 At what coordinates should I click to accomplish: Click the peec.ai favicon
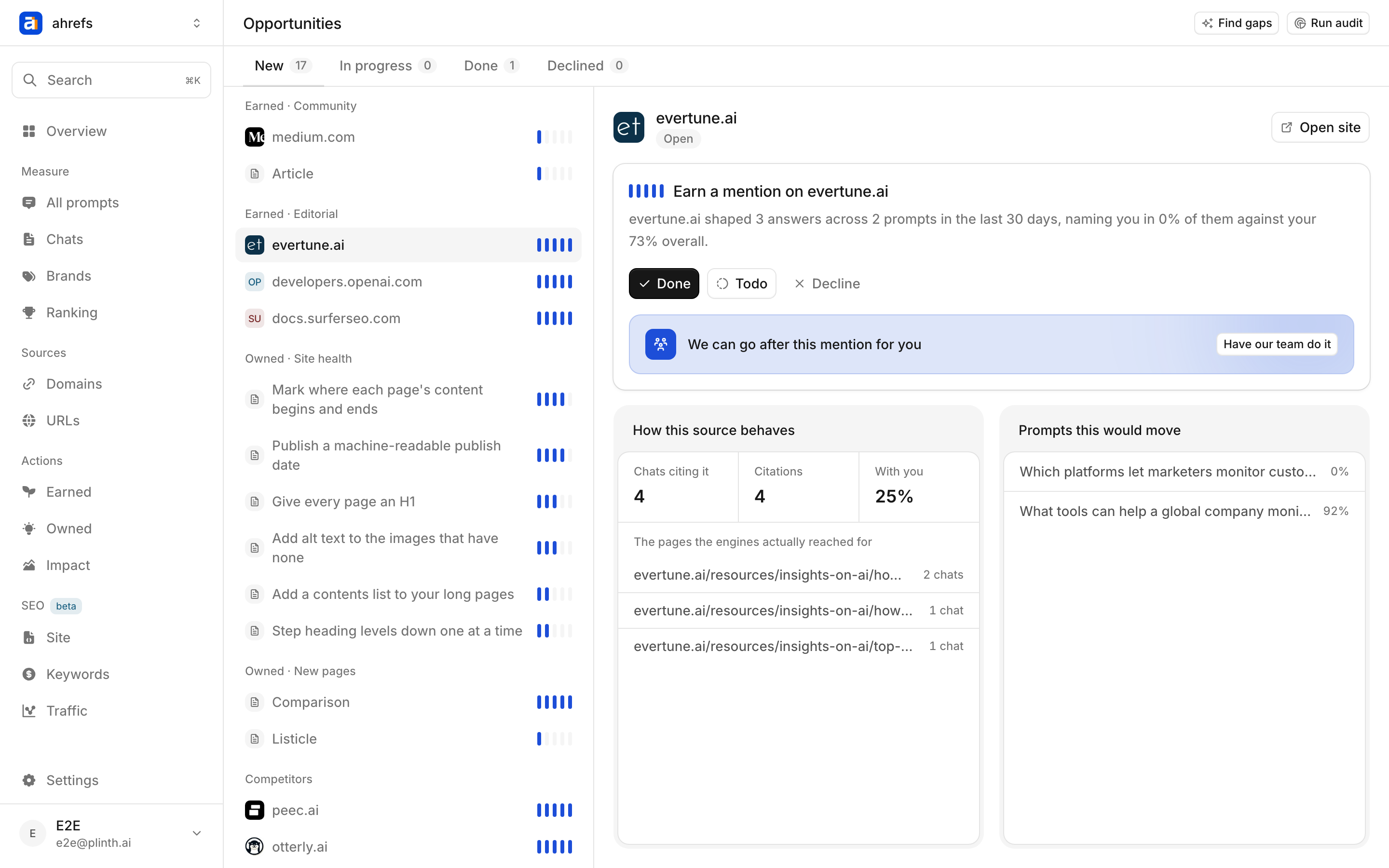click(254, 810)
